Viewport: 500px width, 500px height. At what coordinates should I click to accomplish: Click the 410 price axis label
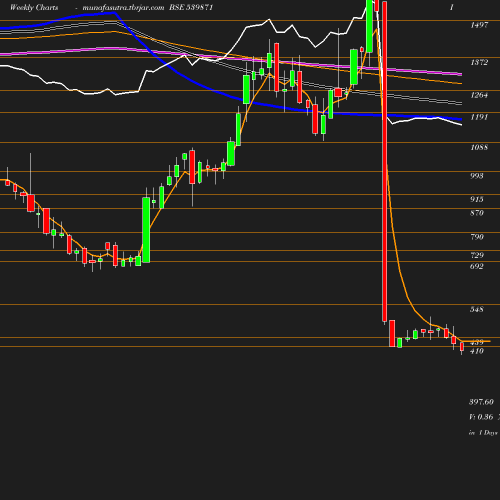pos(477,351)
